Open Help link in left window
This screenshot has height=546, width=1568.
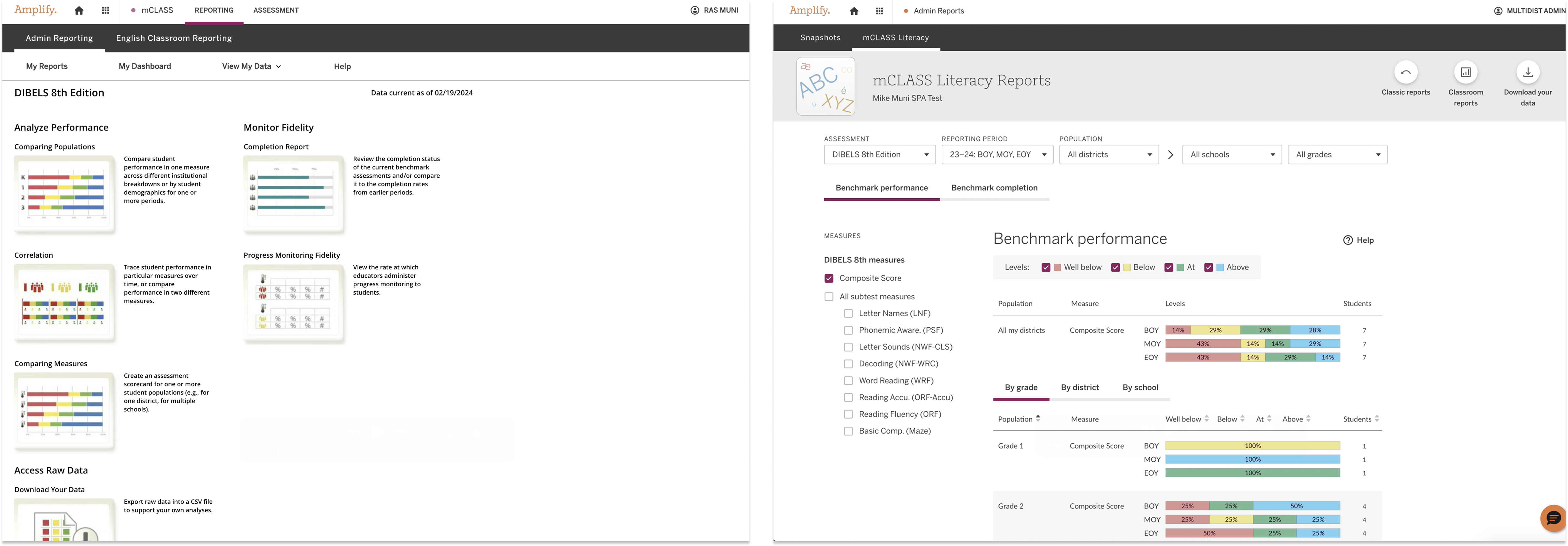click(x=342, y=66)
